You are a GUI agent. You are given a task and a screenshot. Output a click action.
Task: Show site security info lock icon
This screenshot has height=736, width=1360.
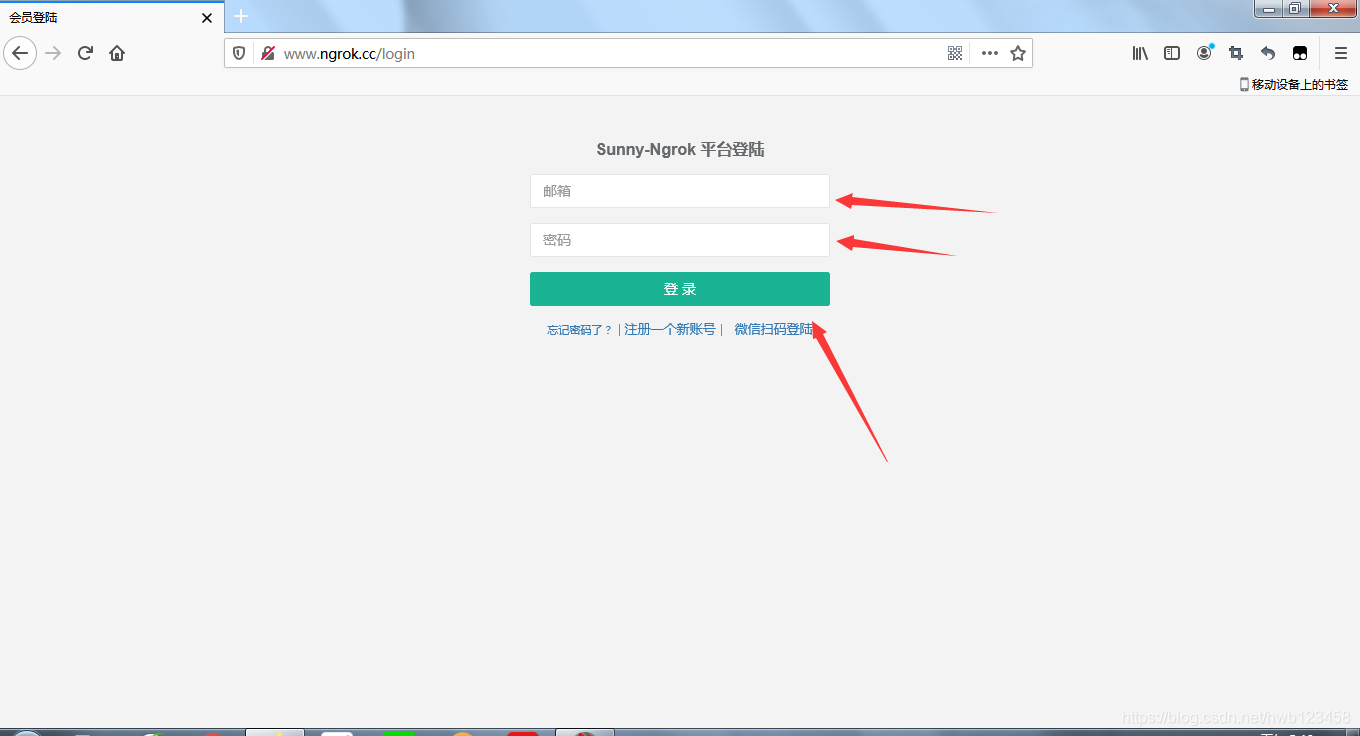tap(267, 53)
